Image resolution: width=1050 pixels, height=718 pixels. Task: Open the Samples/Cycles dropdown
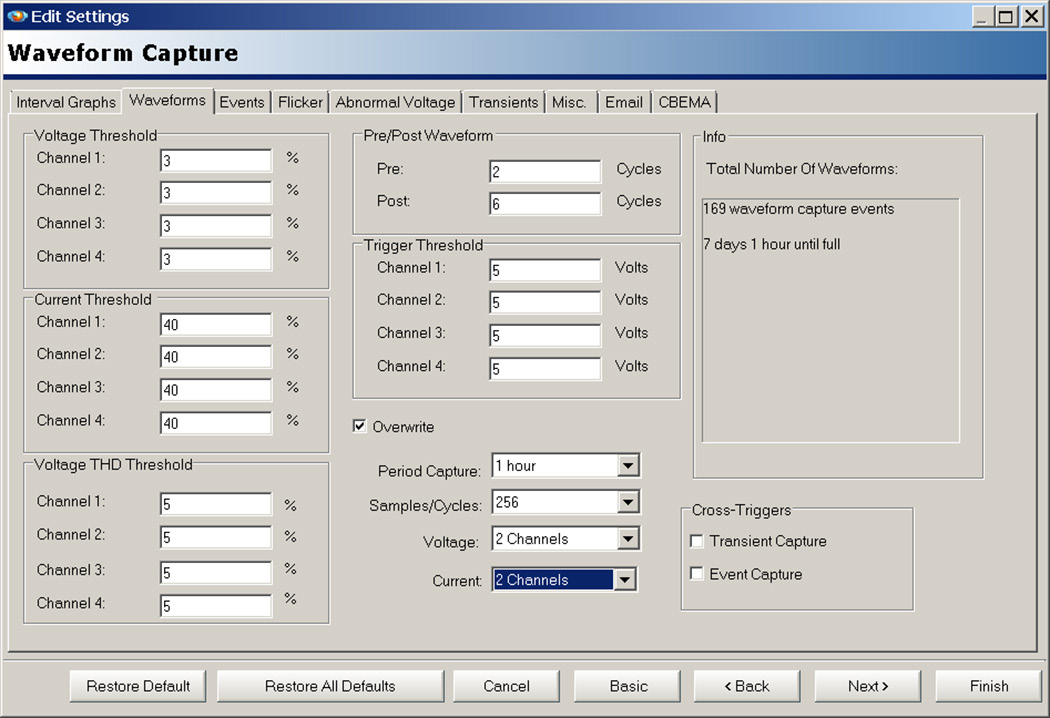click(629, 501)
